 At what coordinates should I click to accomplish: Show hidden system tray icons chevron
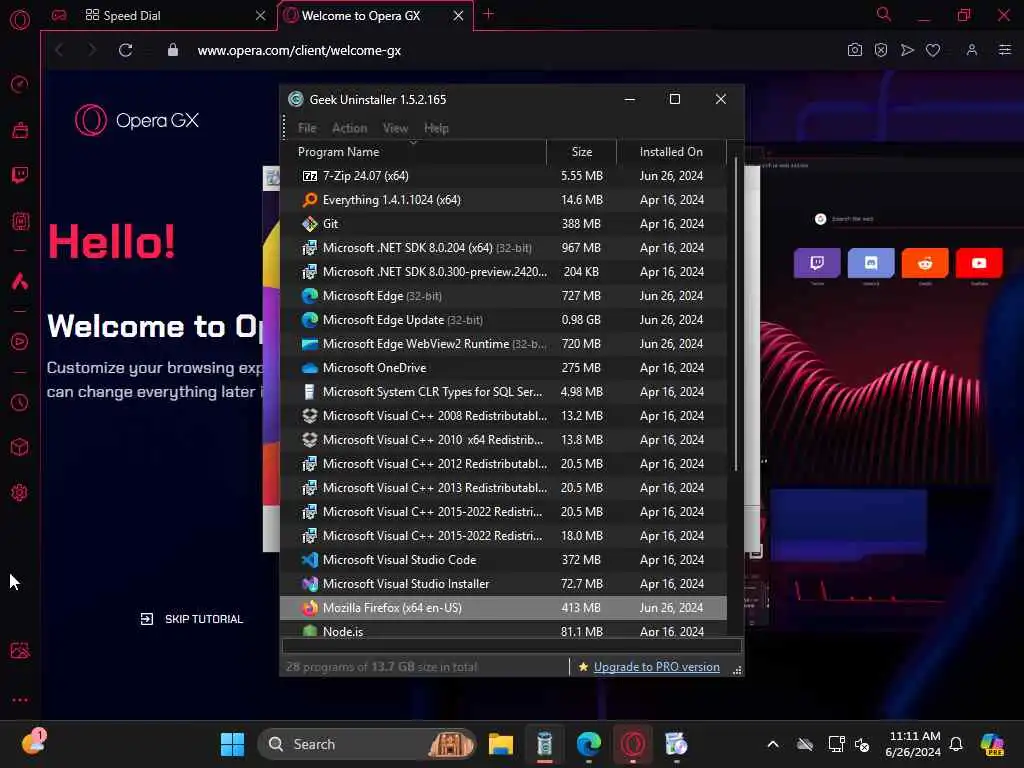tap(773, 744)
